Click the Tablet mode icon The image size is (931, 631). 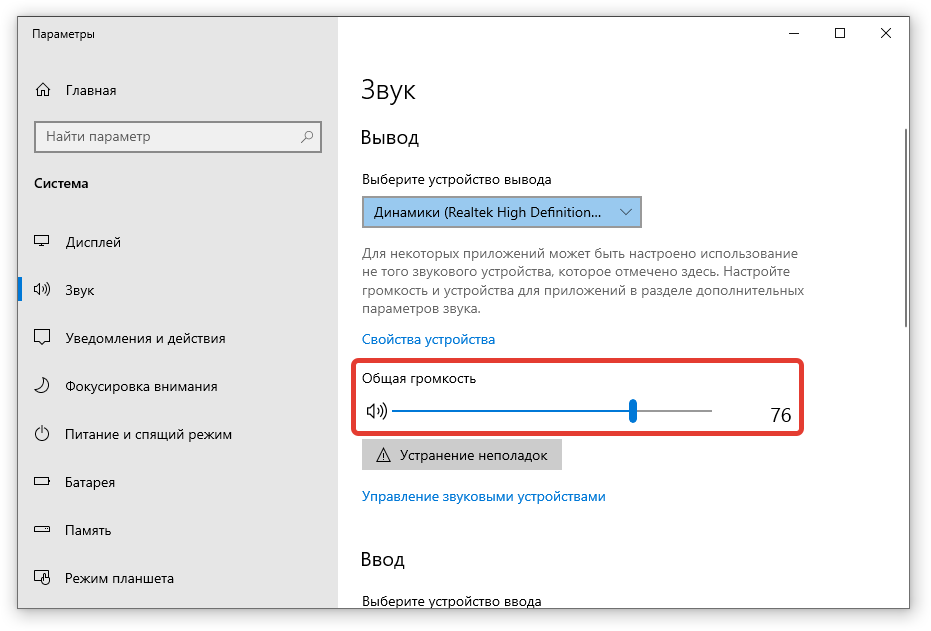42,578
